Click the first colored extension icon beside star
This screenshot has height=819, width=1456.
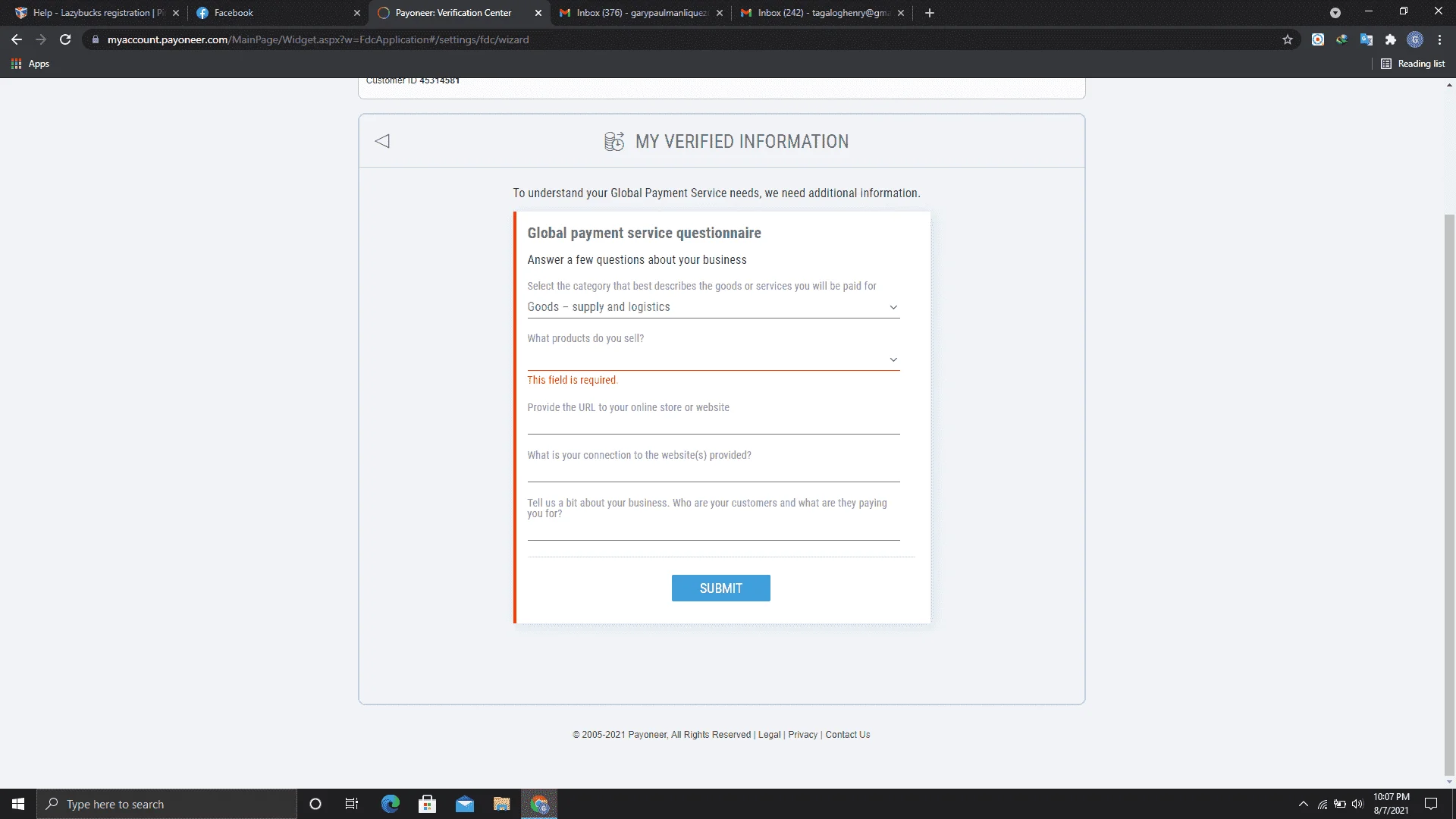(x=1318, y=39)
